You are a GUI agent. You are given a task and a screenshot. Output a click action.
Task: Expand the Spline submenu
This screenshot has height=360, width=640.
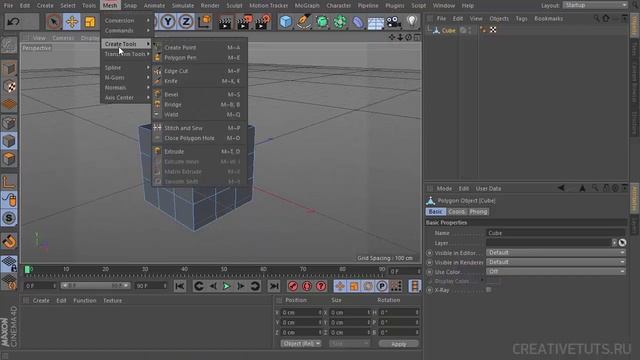(127, 67)
